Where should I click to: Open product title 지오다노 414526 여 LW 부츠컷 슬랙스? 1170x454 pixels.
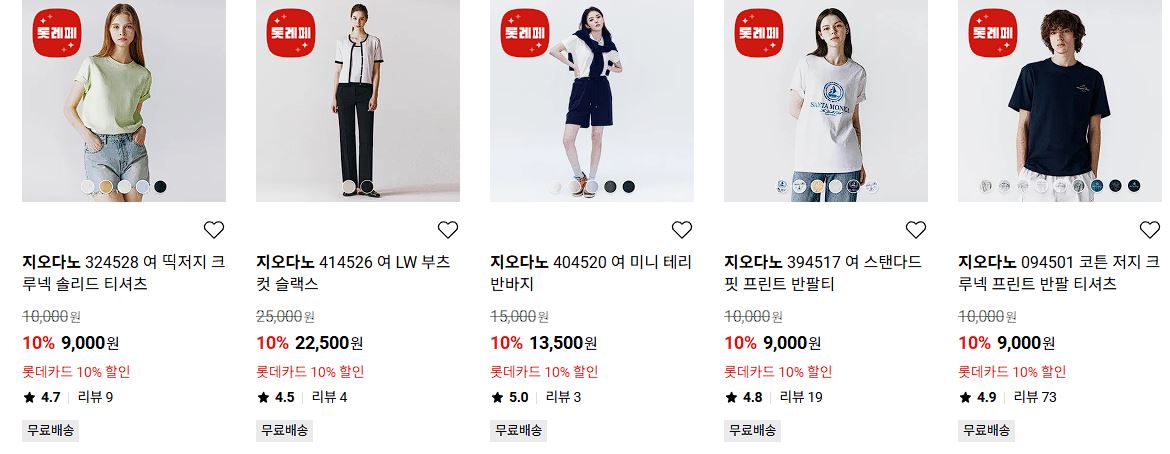click(x=354, y=273)
